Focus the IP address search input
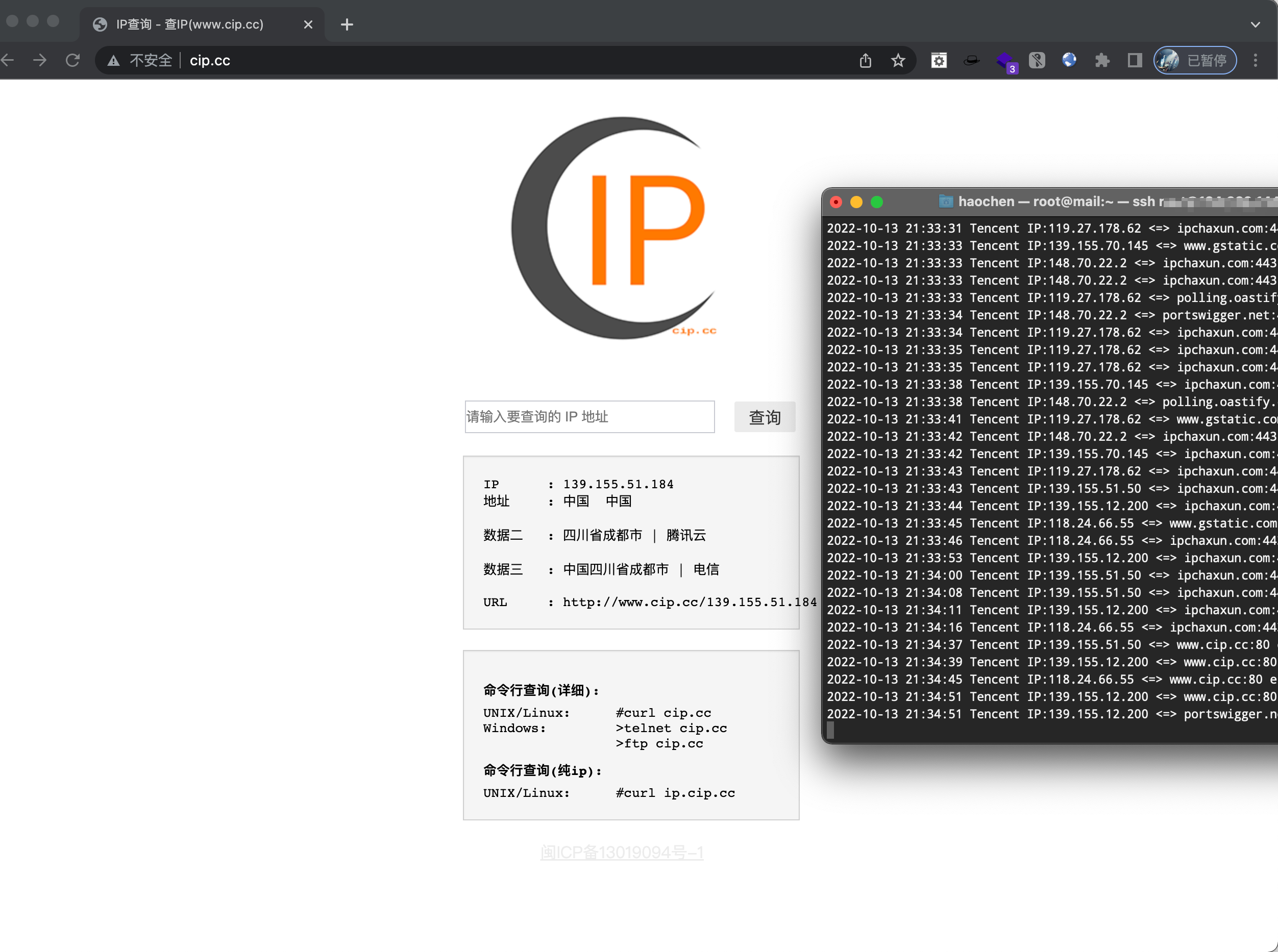Image resolution: width=1278 pixels, height=952 pixels. [589, 417]
